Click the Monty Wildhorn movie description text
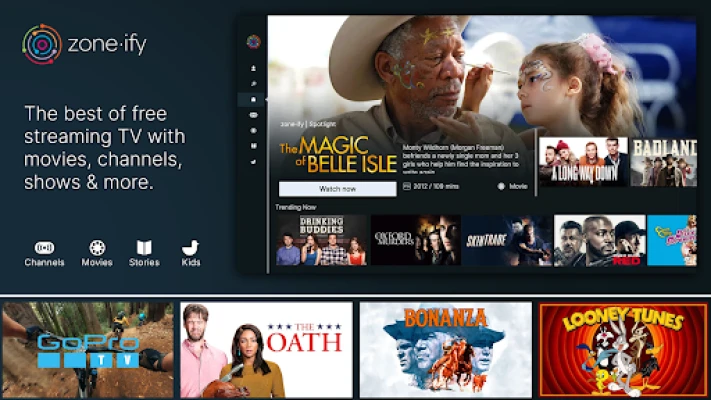The image size is (711, 400). point(461,160)
